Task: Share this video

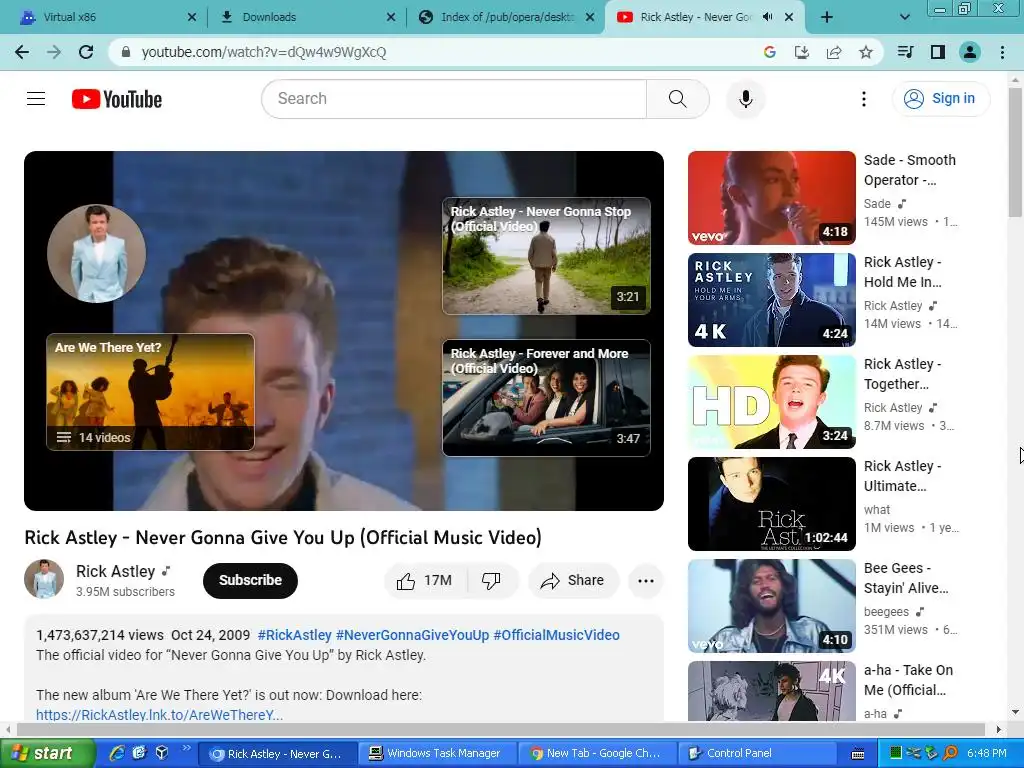Action: (x=573, y=581)
